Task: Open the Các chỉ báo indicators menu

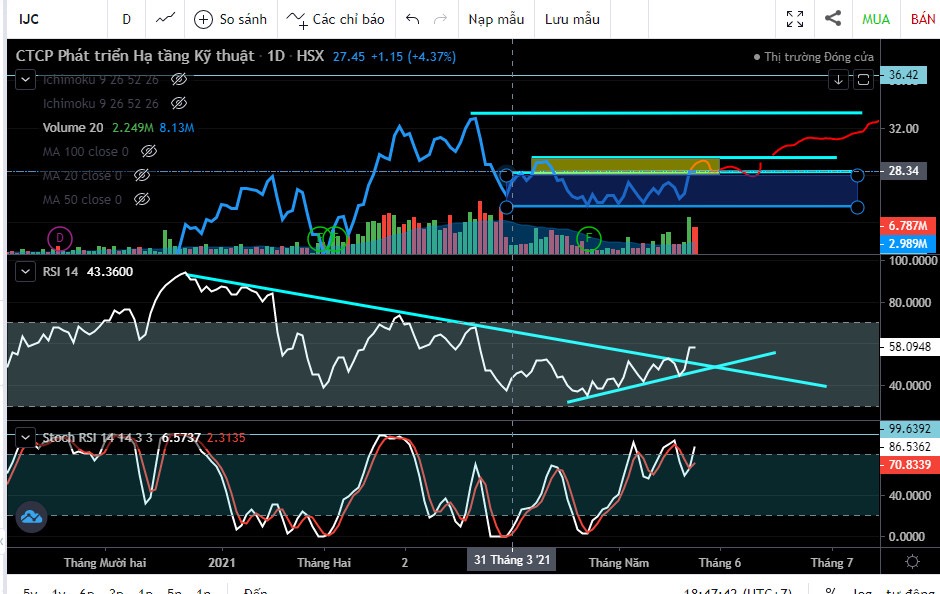Action: pos(335,19)
